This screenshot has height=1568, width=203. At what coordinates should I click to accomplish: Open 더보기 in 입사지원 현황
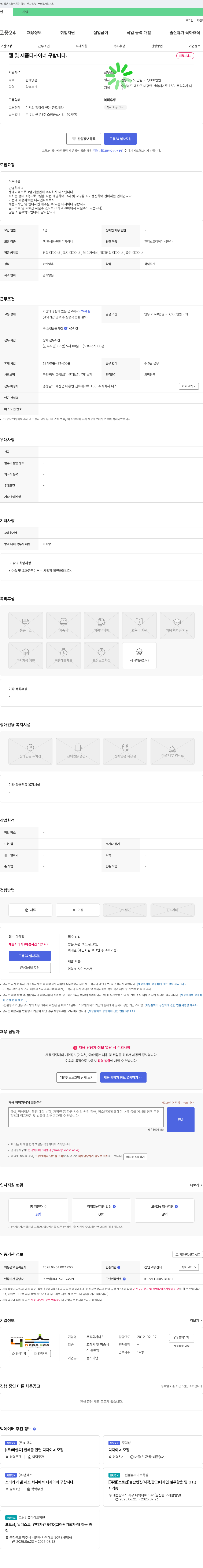196,1185
